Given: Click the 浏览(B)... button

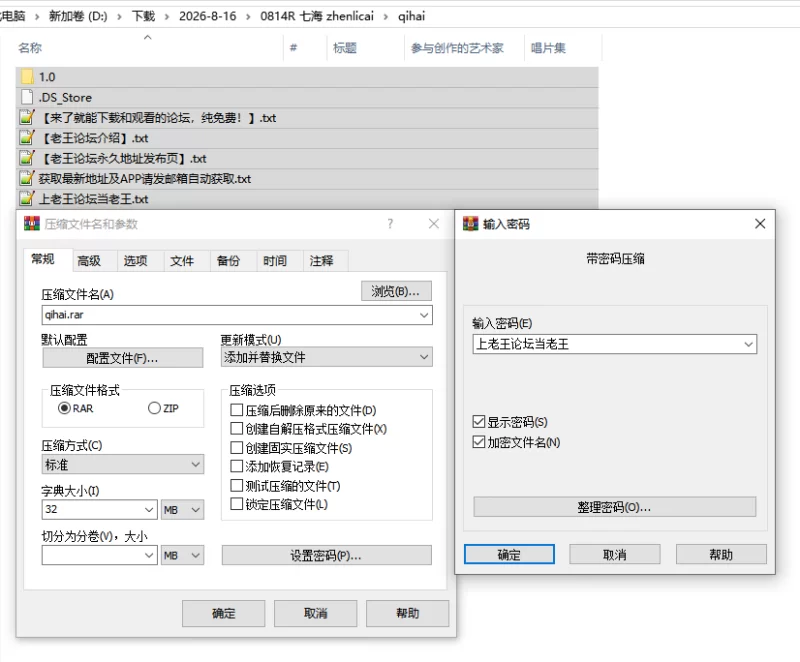Looking at the screenshot, I should coord(396,291).
